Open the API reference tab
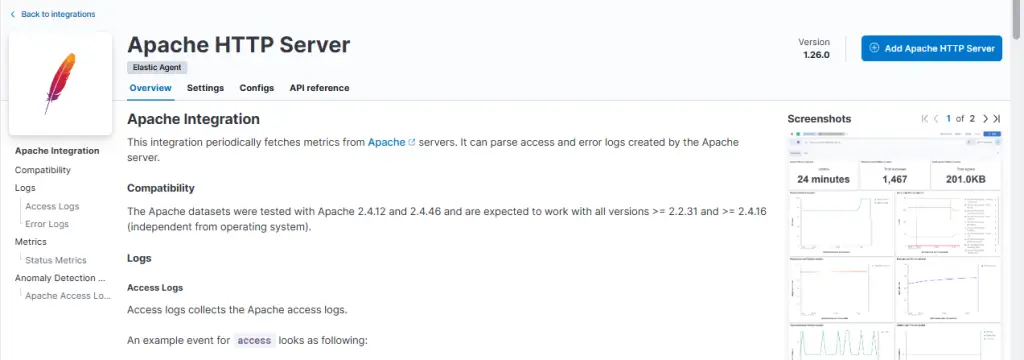Image resolution: width=1024 pixels, height=360 pixels. coord(319,88)
